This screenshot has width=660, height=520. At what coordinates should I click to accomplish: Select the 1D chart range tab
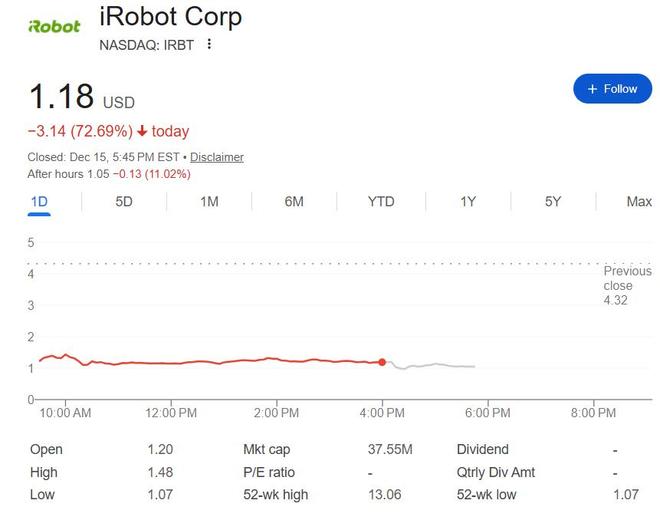(x=39, y=201)
